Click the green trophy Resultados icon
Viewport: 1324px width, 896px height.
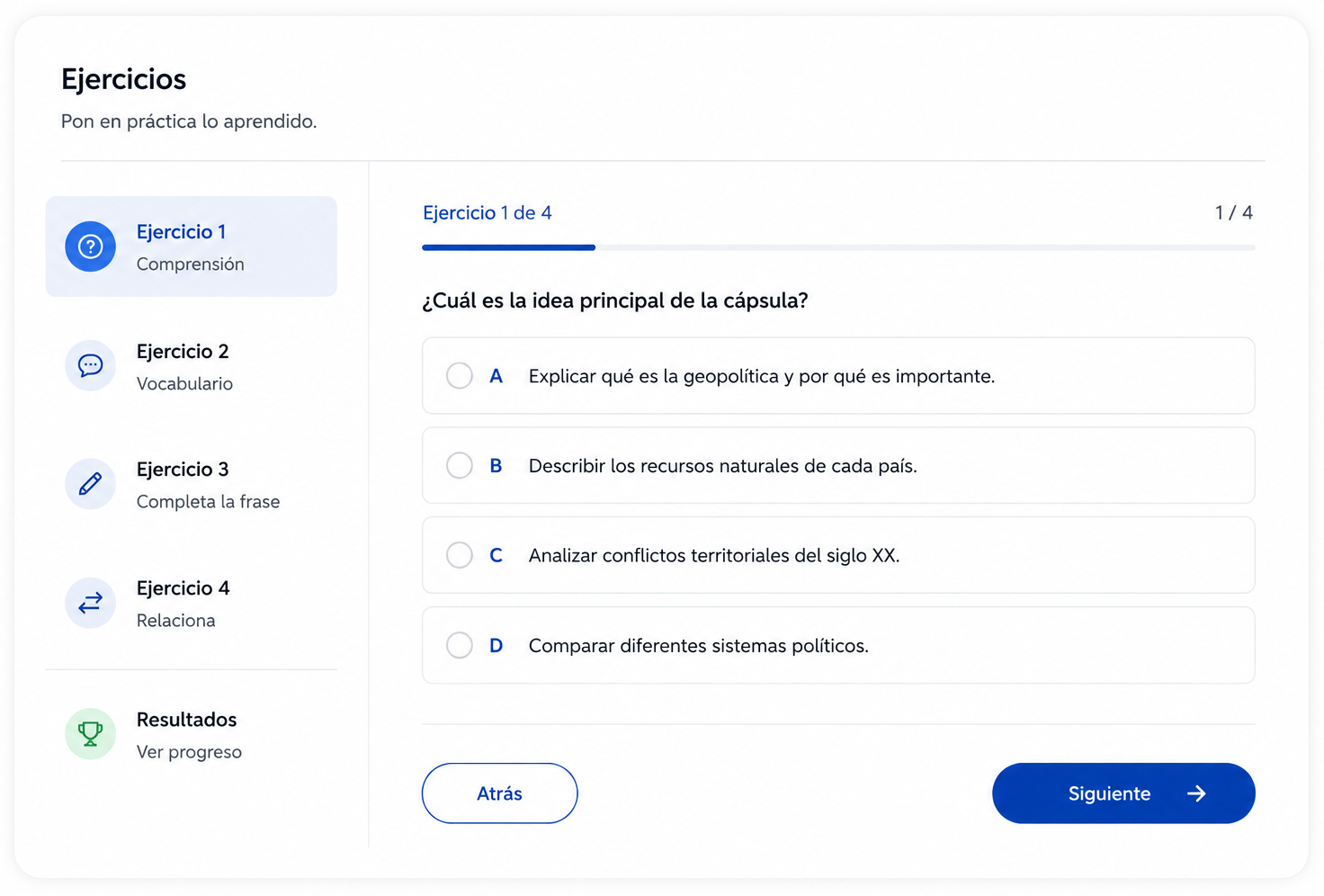91,734
